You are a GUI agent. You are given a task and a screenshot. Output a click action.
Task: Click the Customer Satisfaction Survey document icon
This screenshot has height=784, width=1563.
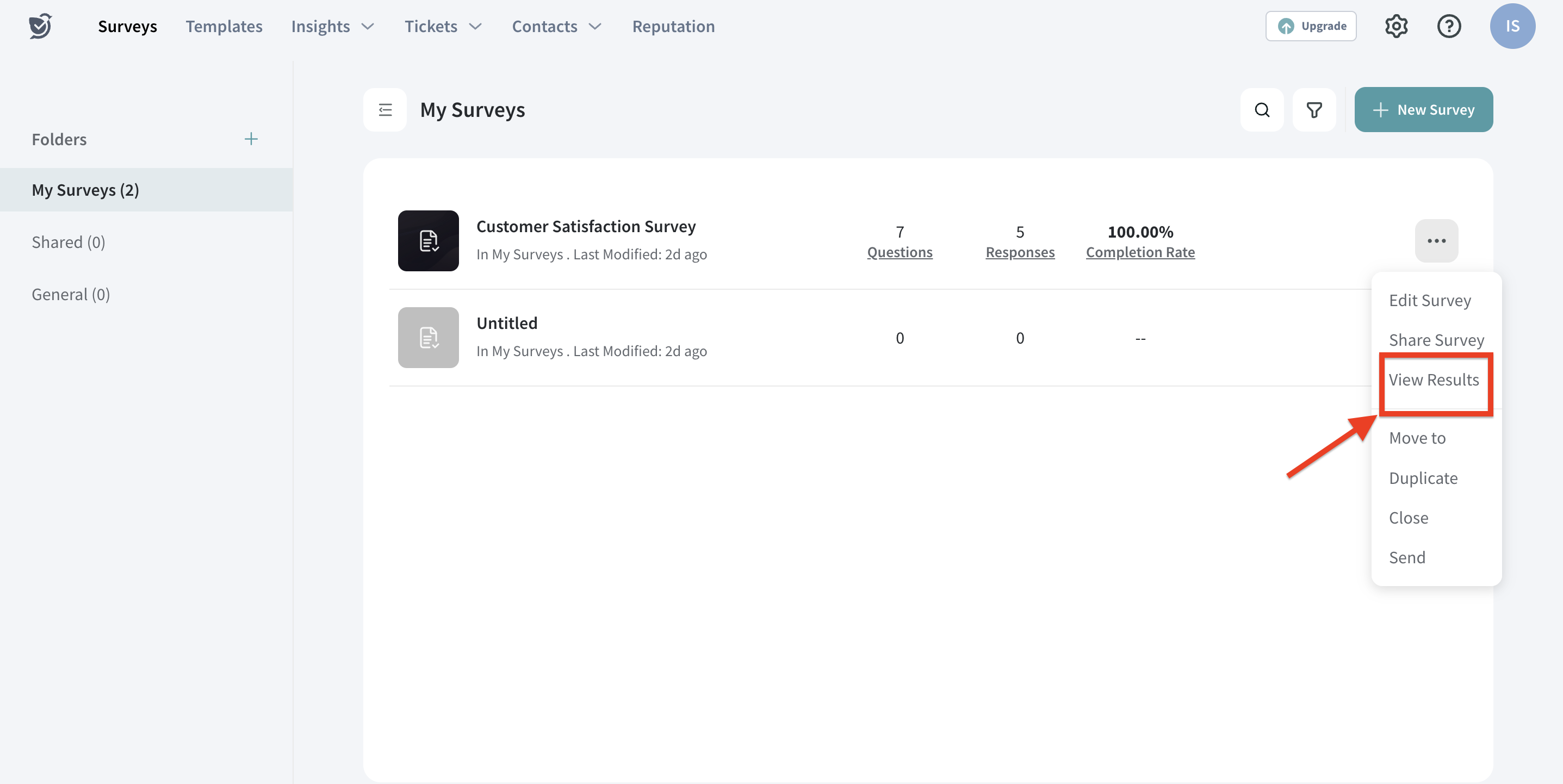[x=429, y=241]
